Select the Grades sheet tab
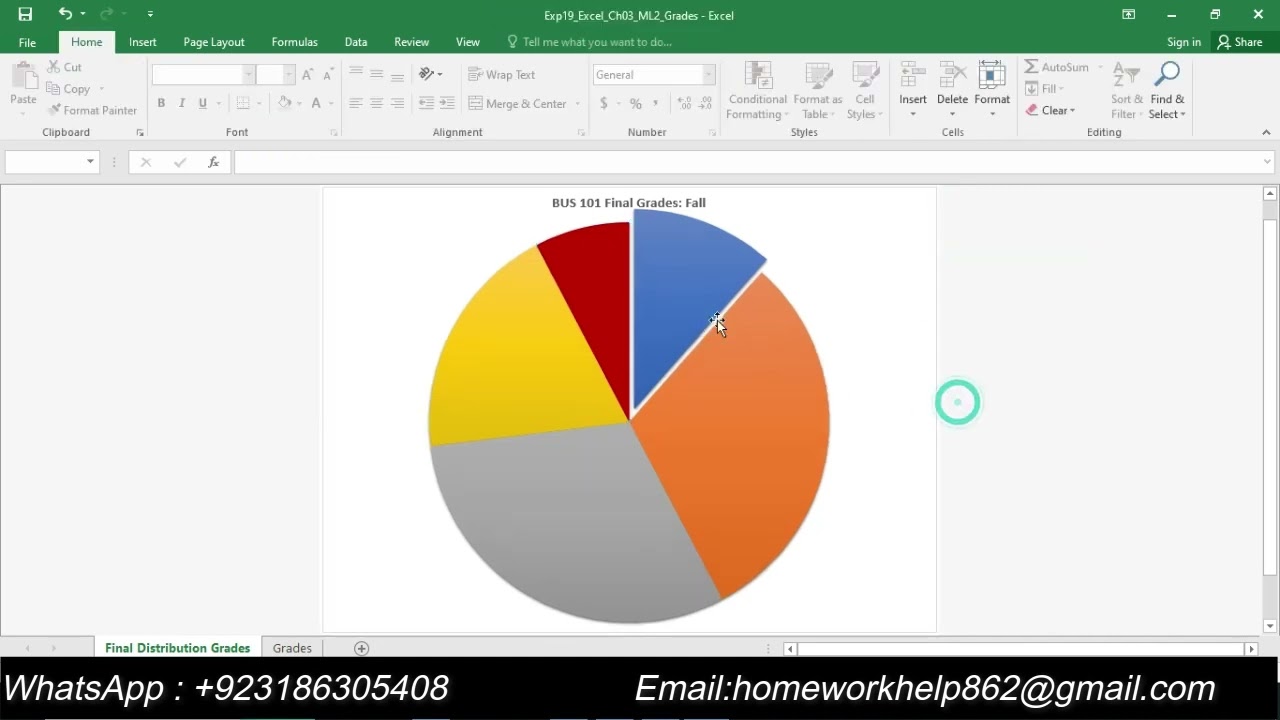 (292, 648)
